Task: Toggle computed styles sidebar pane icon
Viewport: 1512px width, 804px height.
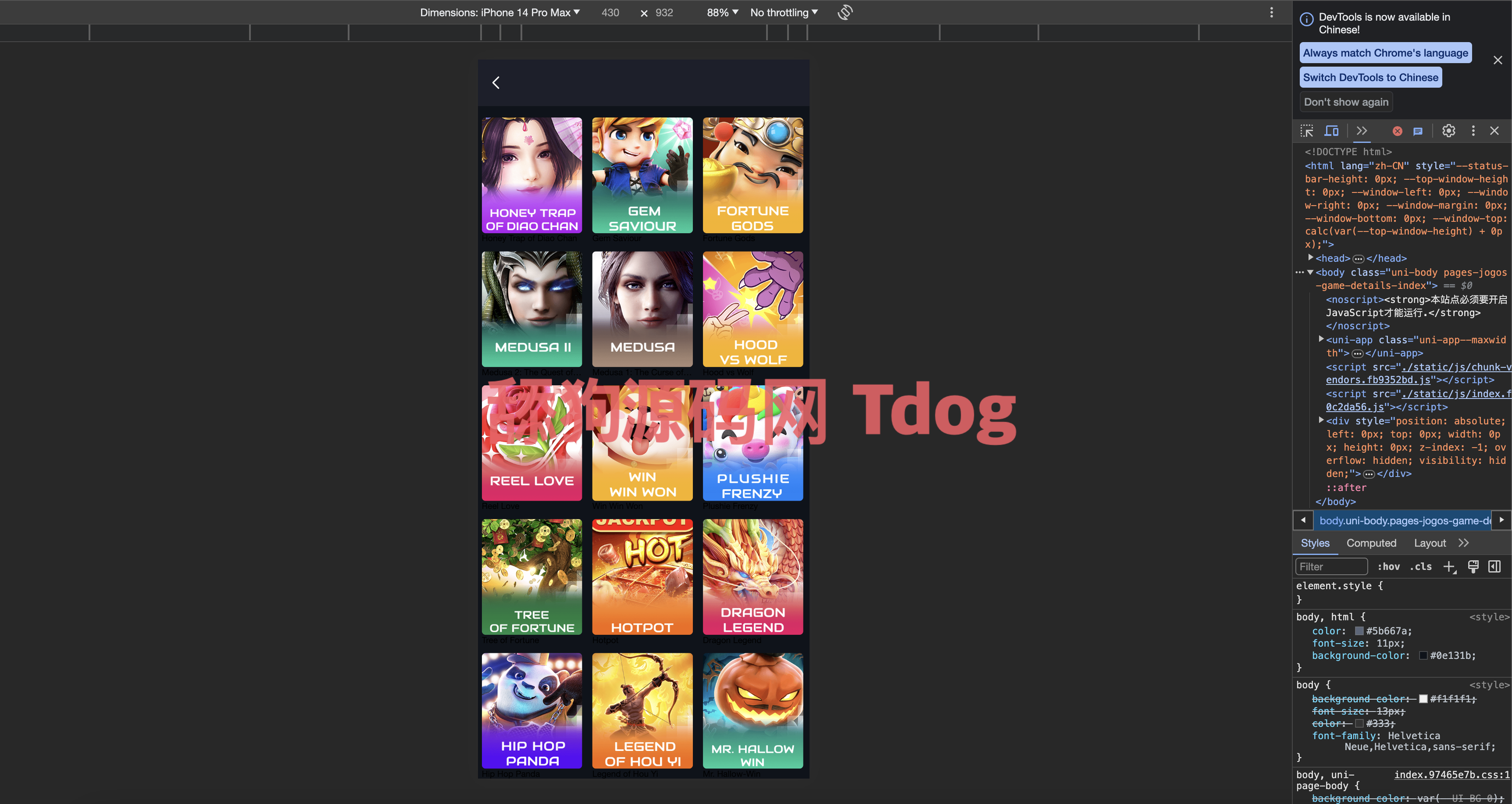Action: pos(1494,566)
